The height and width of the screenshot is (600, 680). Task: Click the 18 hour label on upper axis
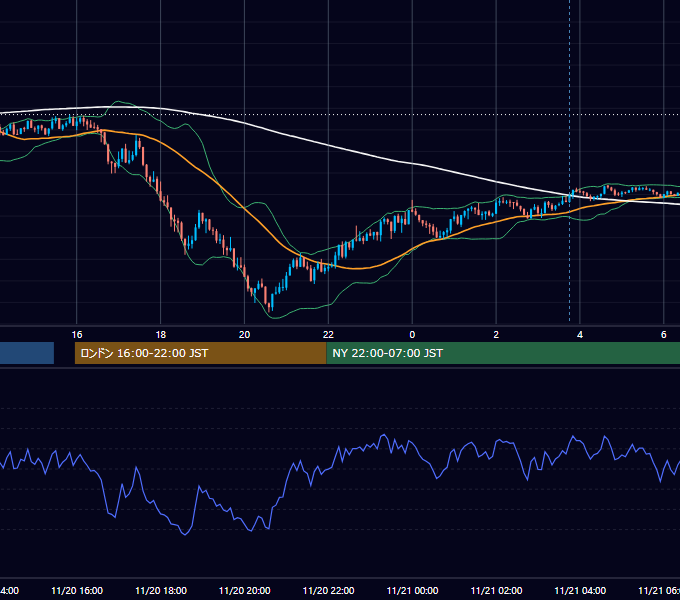click(x=160, y=335)
